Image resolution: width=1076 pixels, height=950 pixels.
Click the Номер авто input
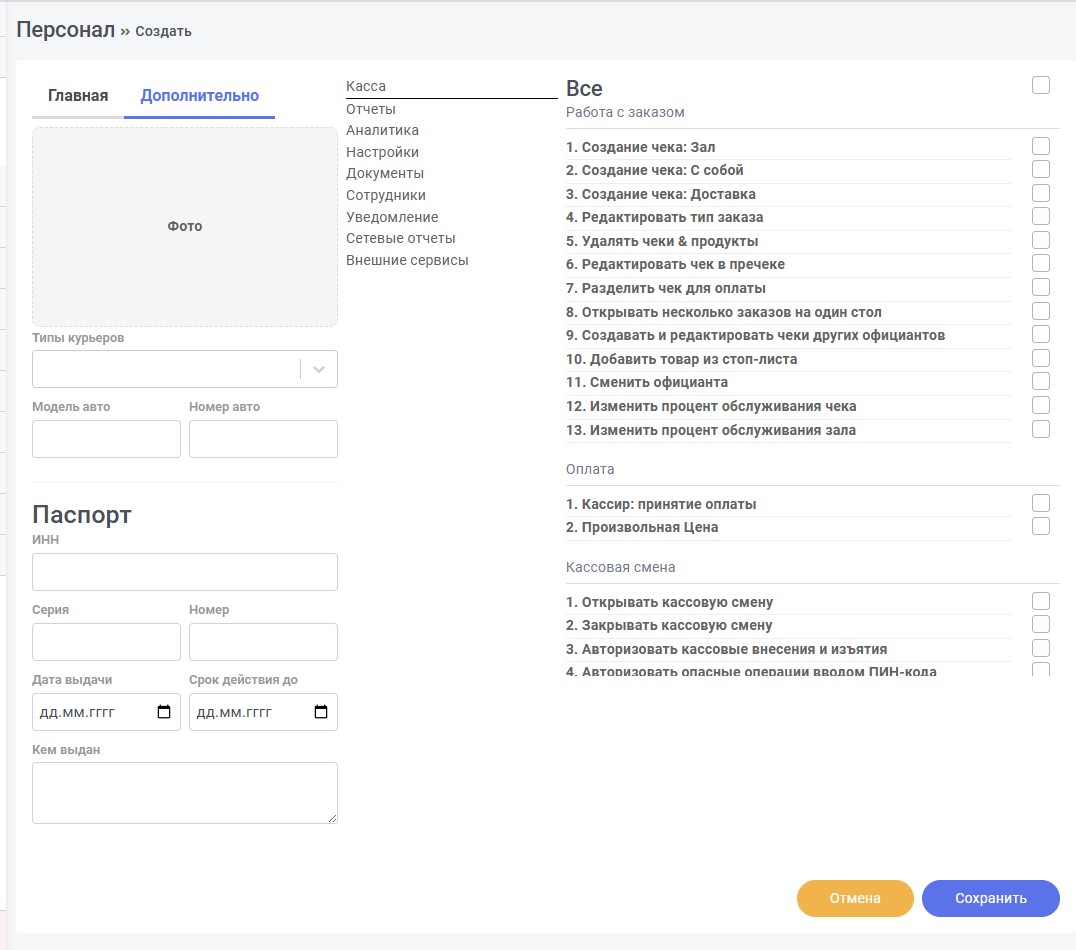[x=264, y=439]
